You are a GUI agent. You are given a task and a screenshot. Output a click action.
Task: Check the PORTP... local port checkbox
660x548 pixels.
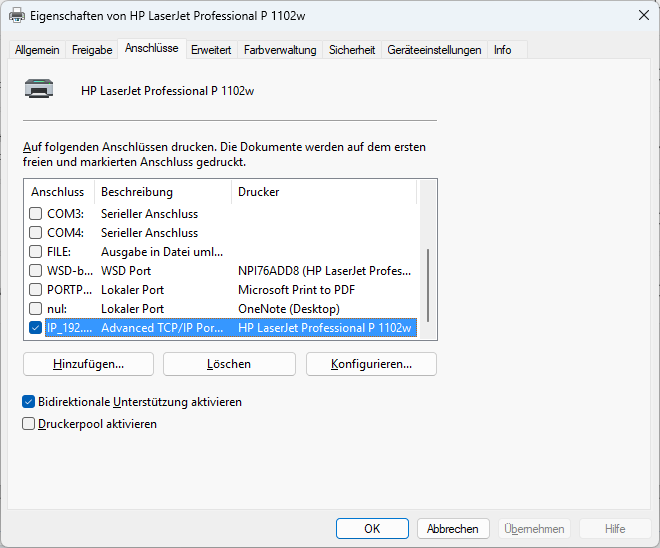[35, 290]
